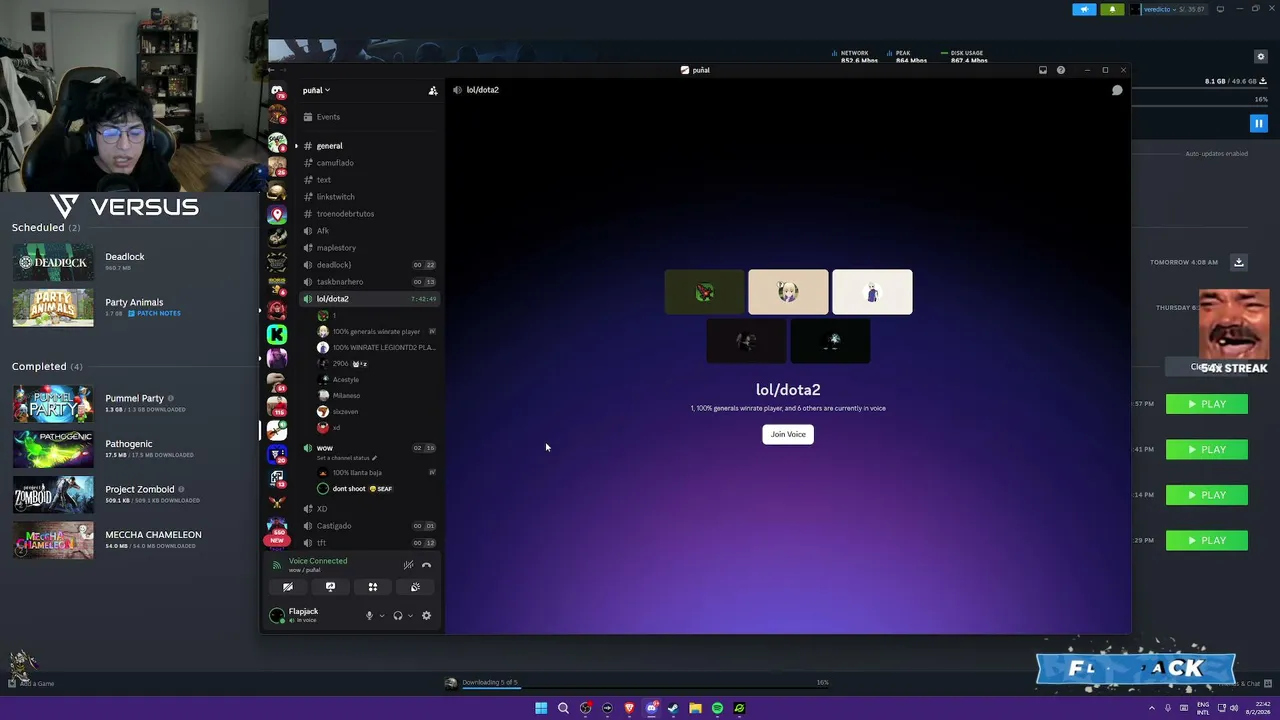1280x720 pixels.
Task: Open Discord from the Windows taskbar
Action: click(x=651, y=708)
